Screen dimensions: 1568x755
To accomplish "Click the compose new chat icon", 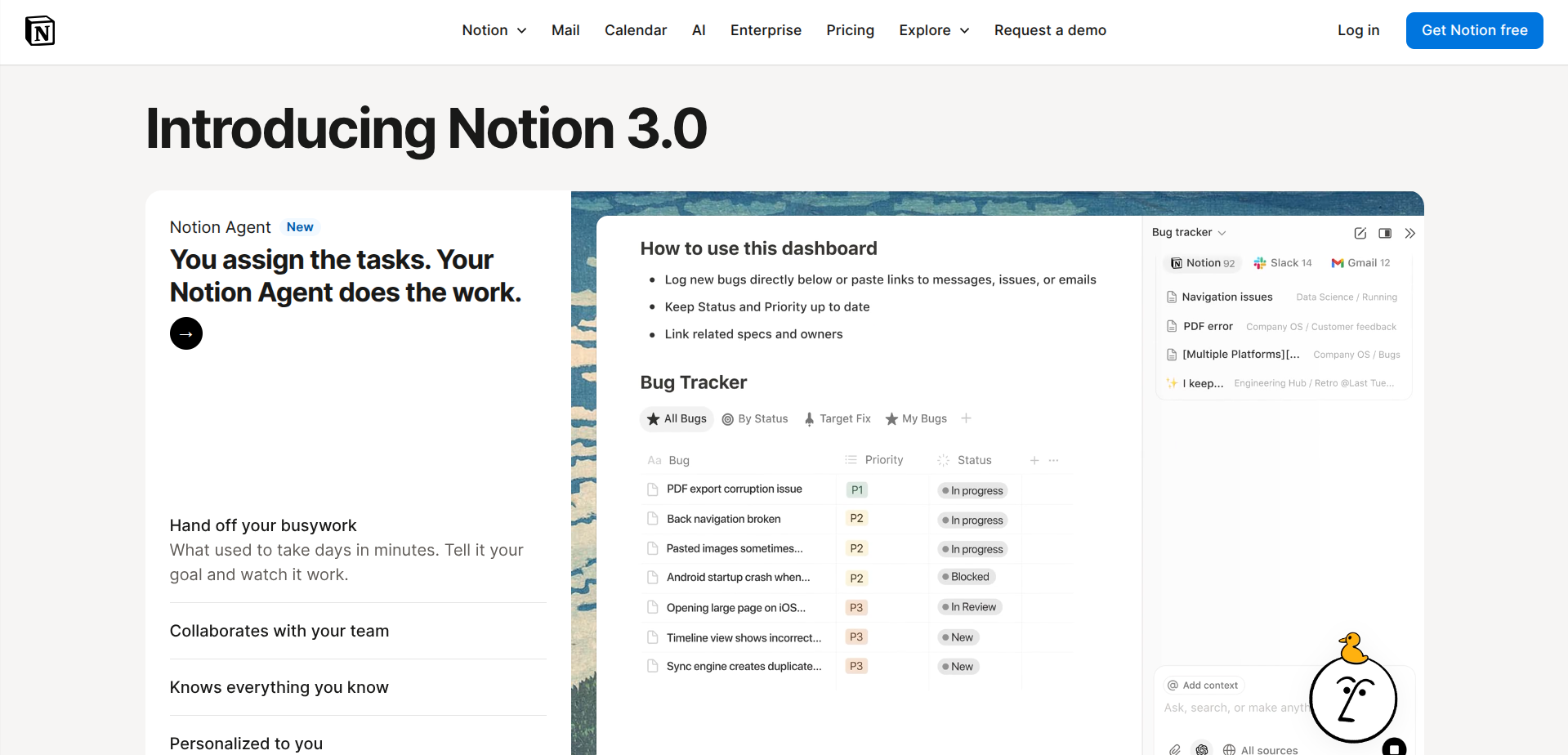I will pyautogui.click(x=1360, y=234).
